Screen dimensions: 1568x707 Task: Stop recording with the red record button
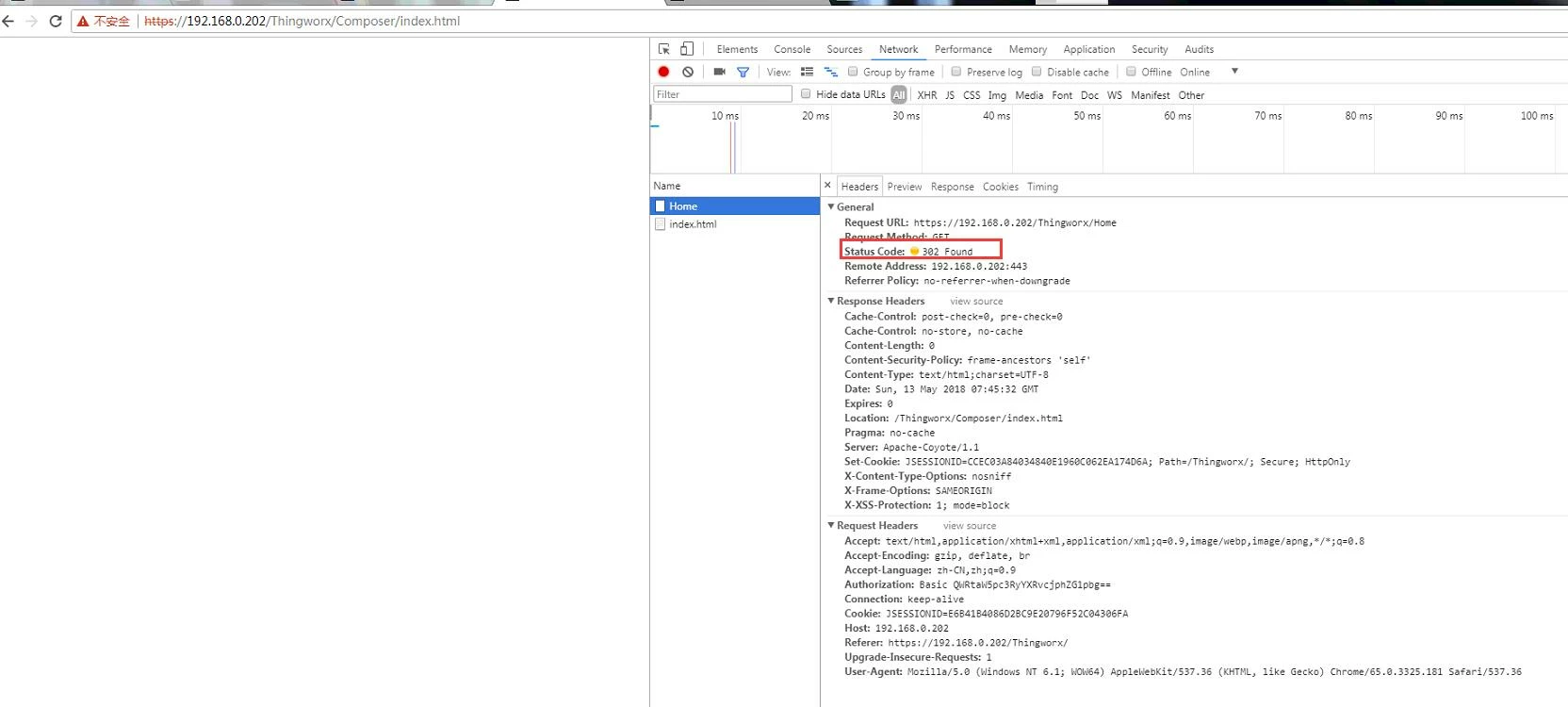pos(663,72)
